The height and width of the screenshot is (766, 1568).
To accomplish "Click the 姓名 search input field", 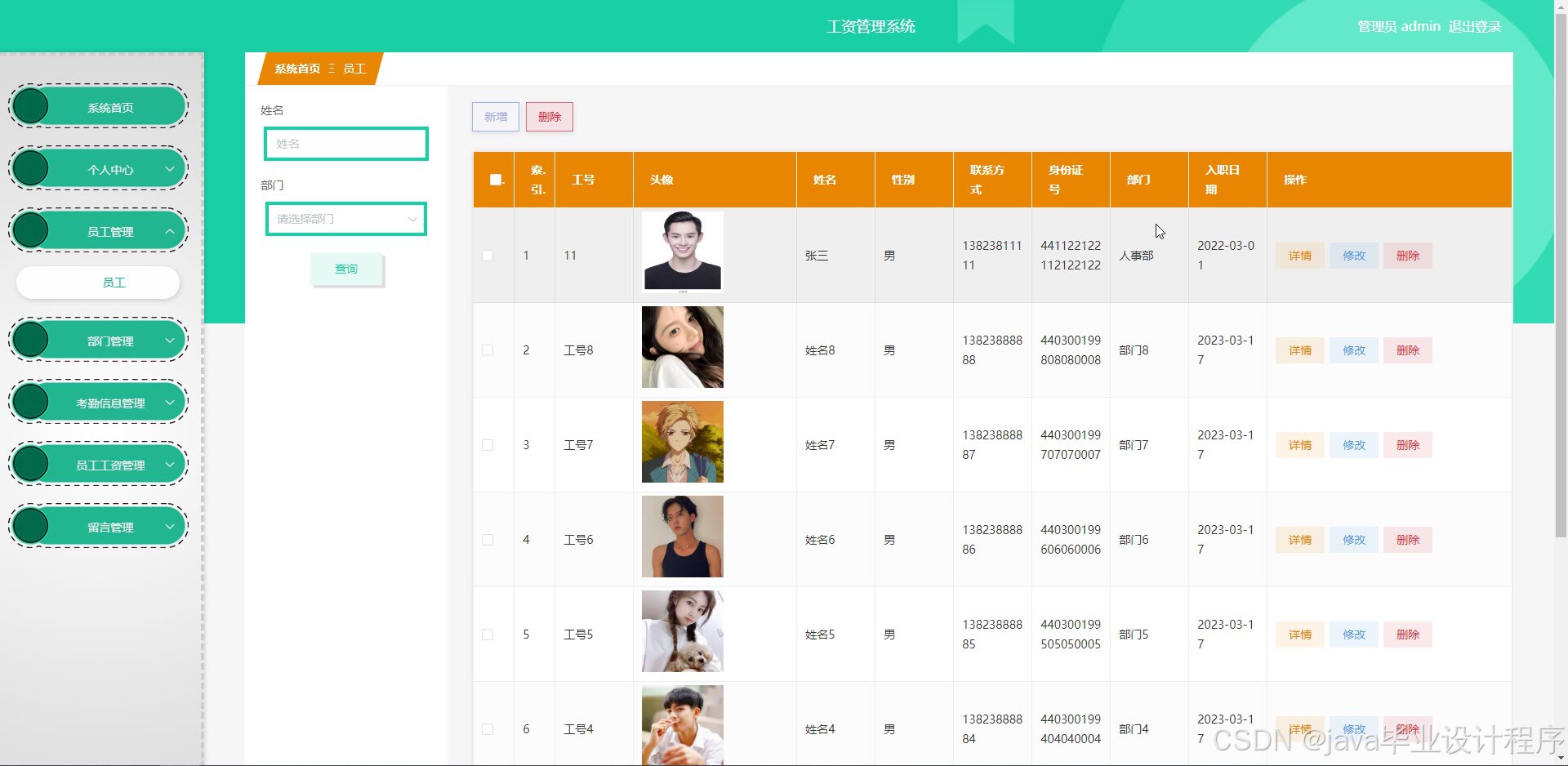I will tap(346, 144).
